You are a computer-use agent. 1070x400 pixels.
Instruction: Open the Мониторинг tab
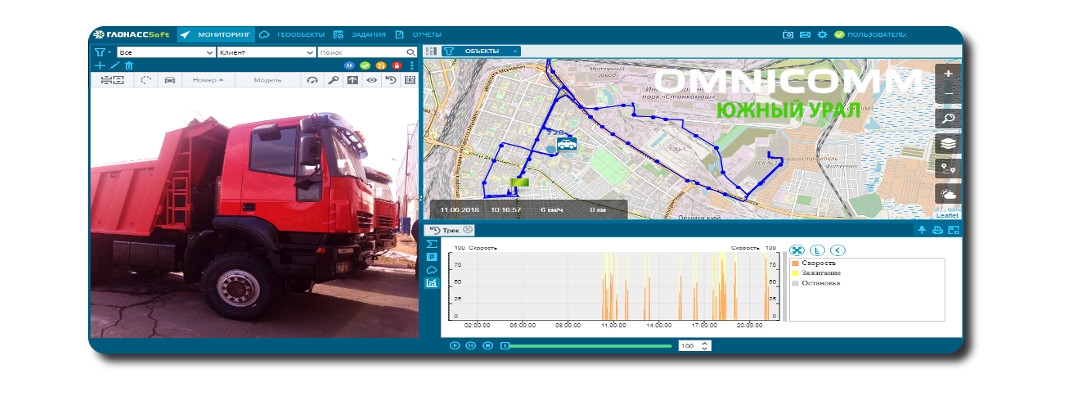(x=216, y=34)
